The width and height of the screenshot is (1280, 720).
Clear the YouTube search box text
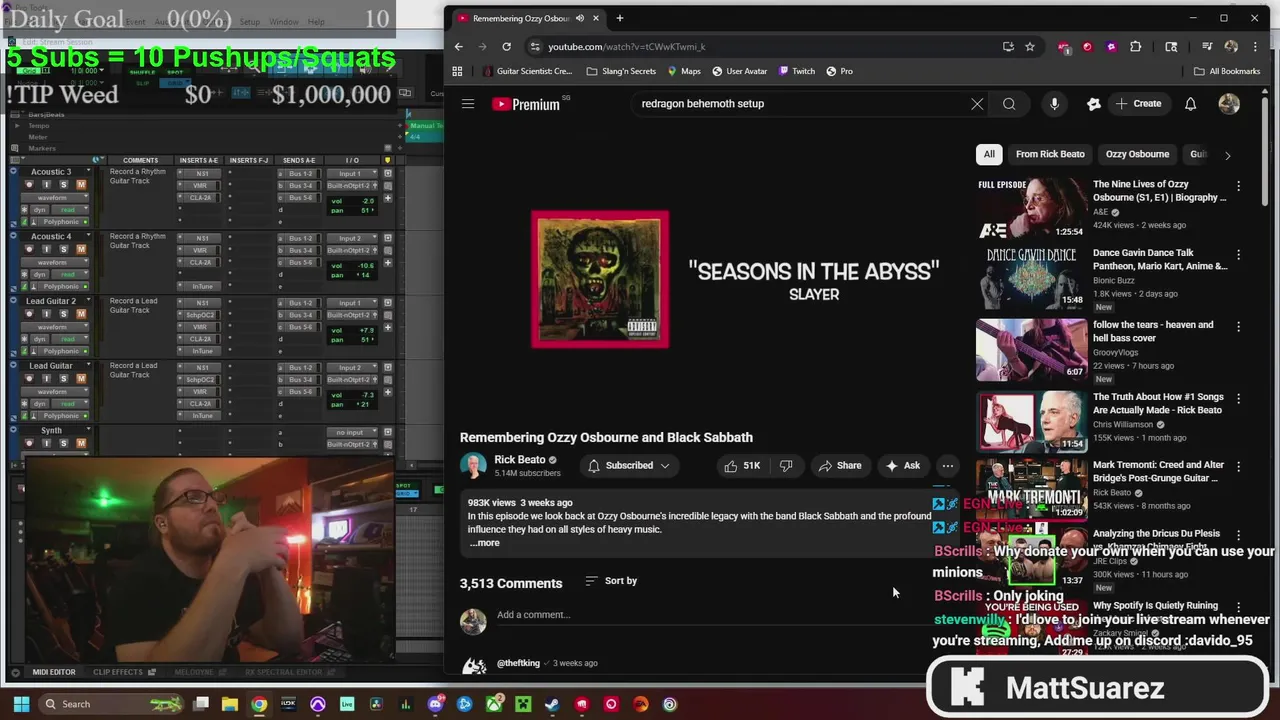coord(977,104)
